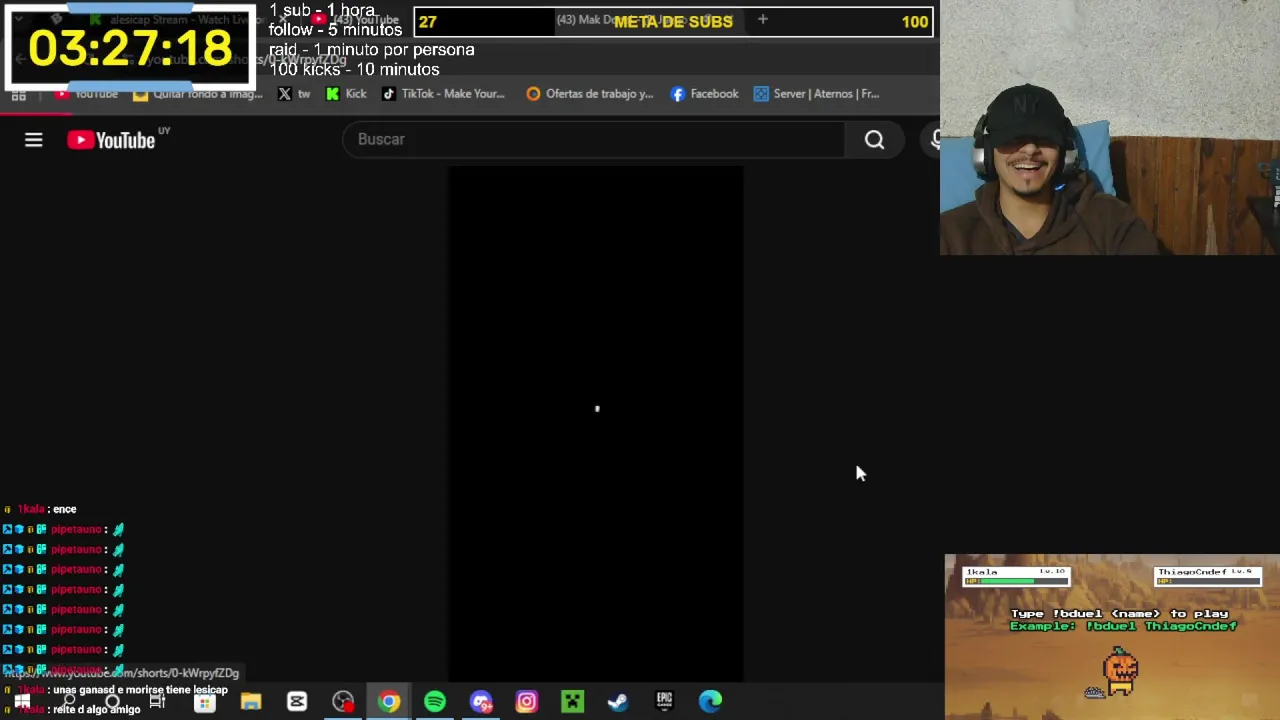
Task: Open the YouTube bookmark
Action: point(86,94)
